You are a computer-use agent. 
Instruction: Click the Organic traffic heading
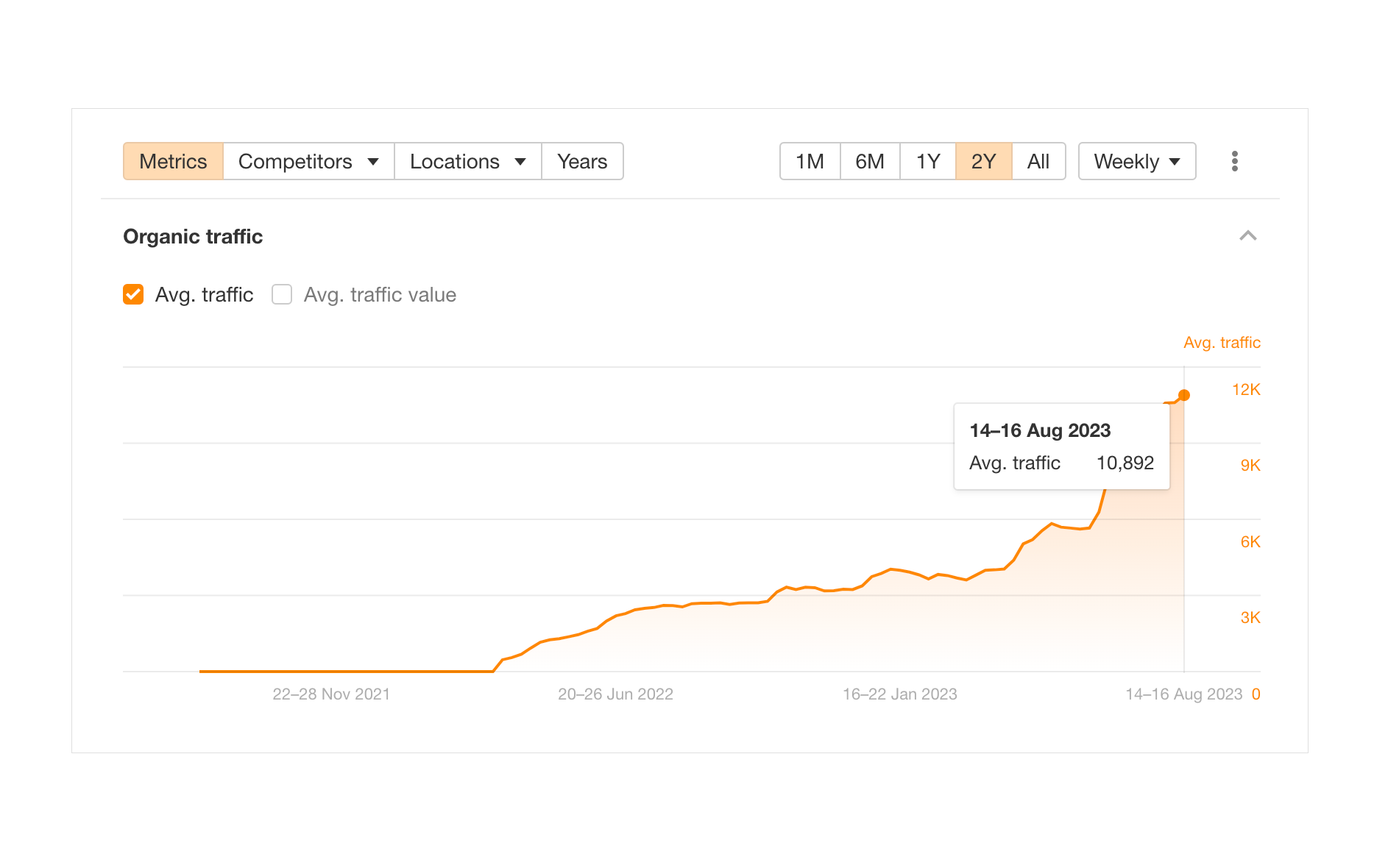coord(193,237)
